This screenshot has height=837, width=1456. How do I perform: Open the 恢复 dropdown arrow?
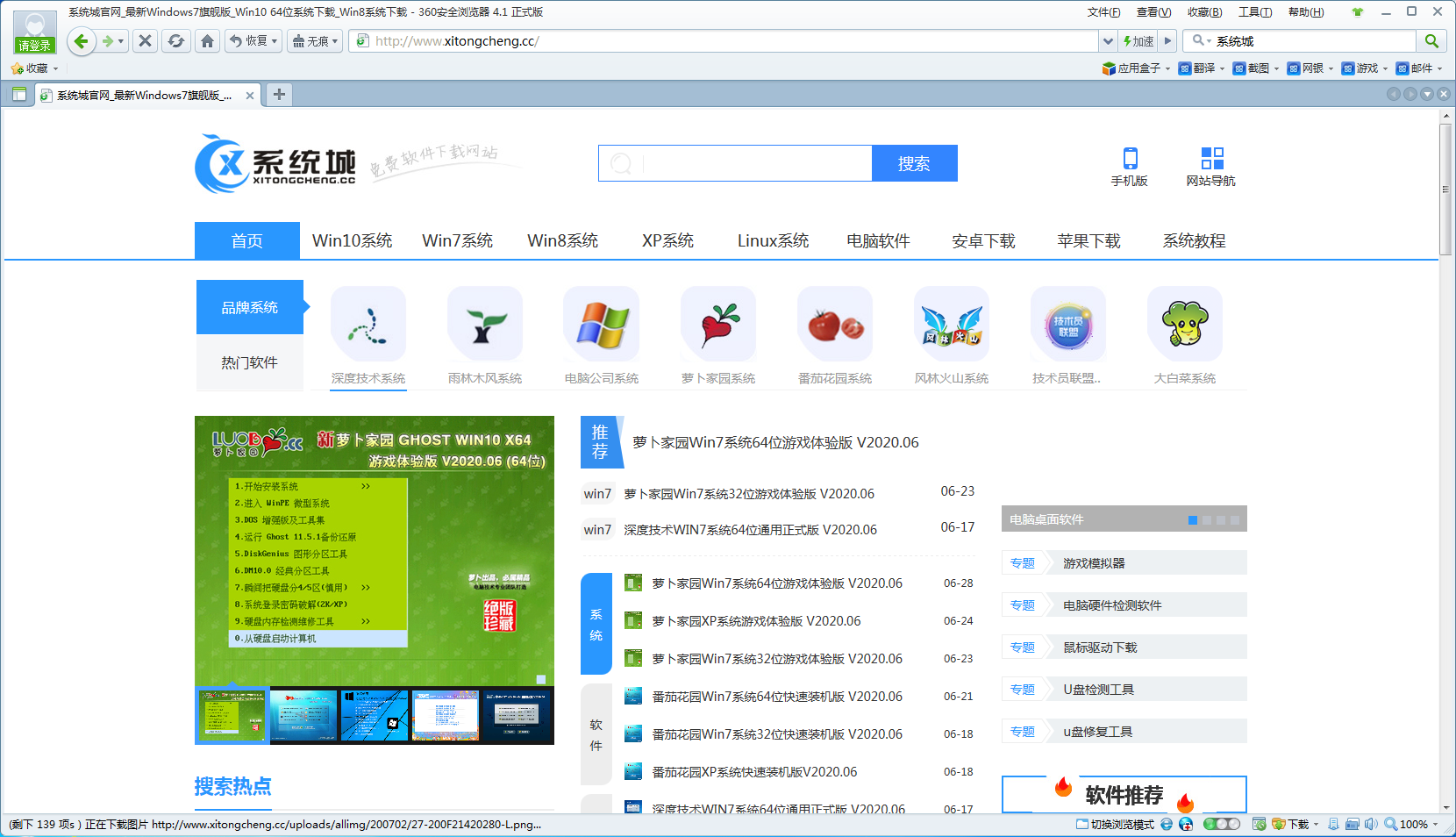(x=275, y=41)
